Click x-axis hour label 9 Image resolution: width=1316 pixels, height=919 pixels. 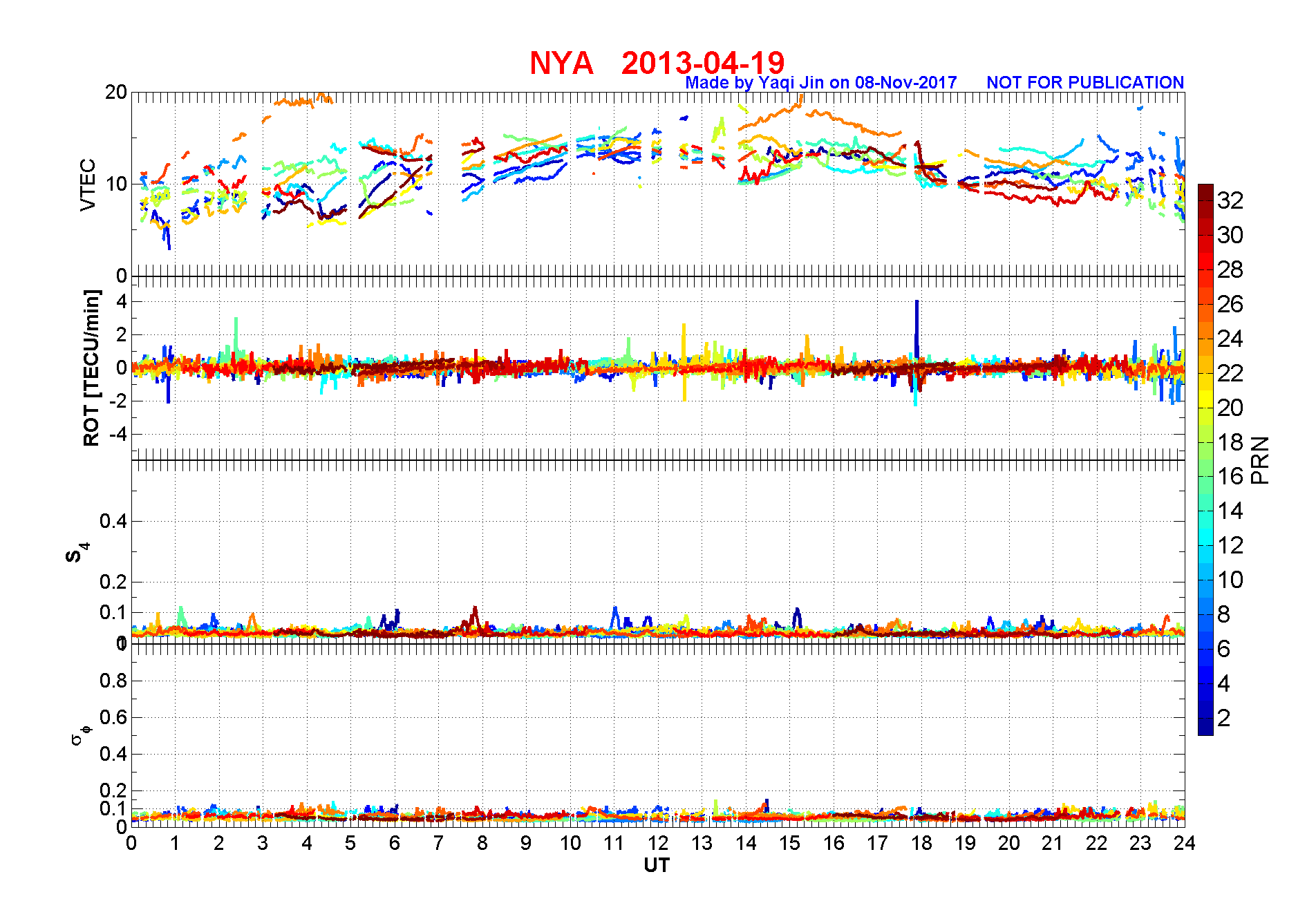click(x=526, y=843)
